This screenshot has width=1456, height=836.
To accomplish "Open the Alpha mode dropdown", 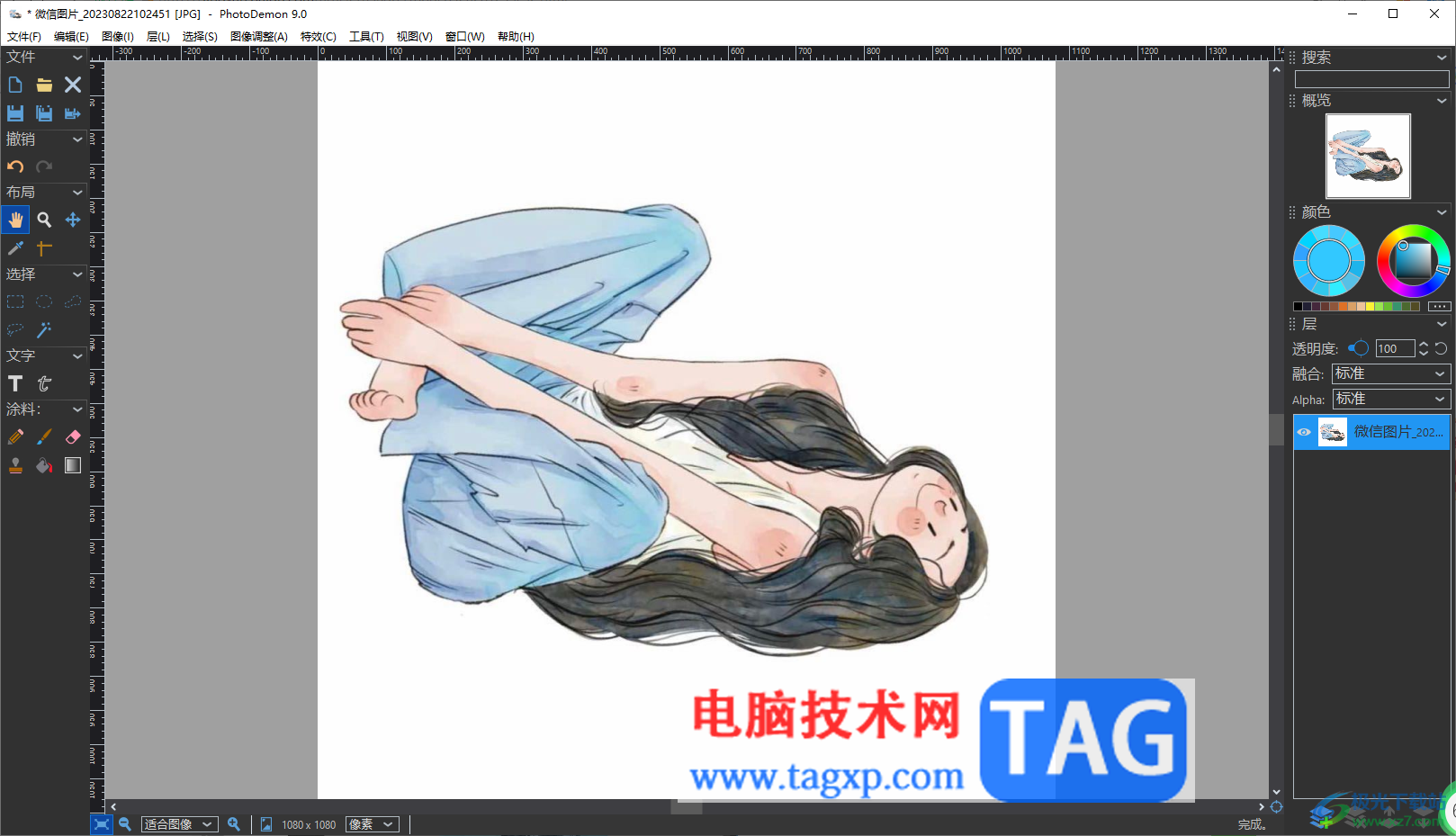I will click(x=1390, y=399).
